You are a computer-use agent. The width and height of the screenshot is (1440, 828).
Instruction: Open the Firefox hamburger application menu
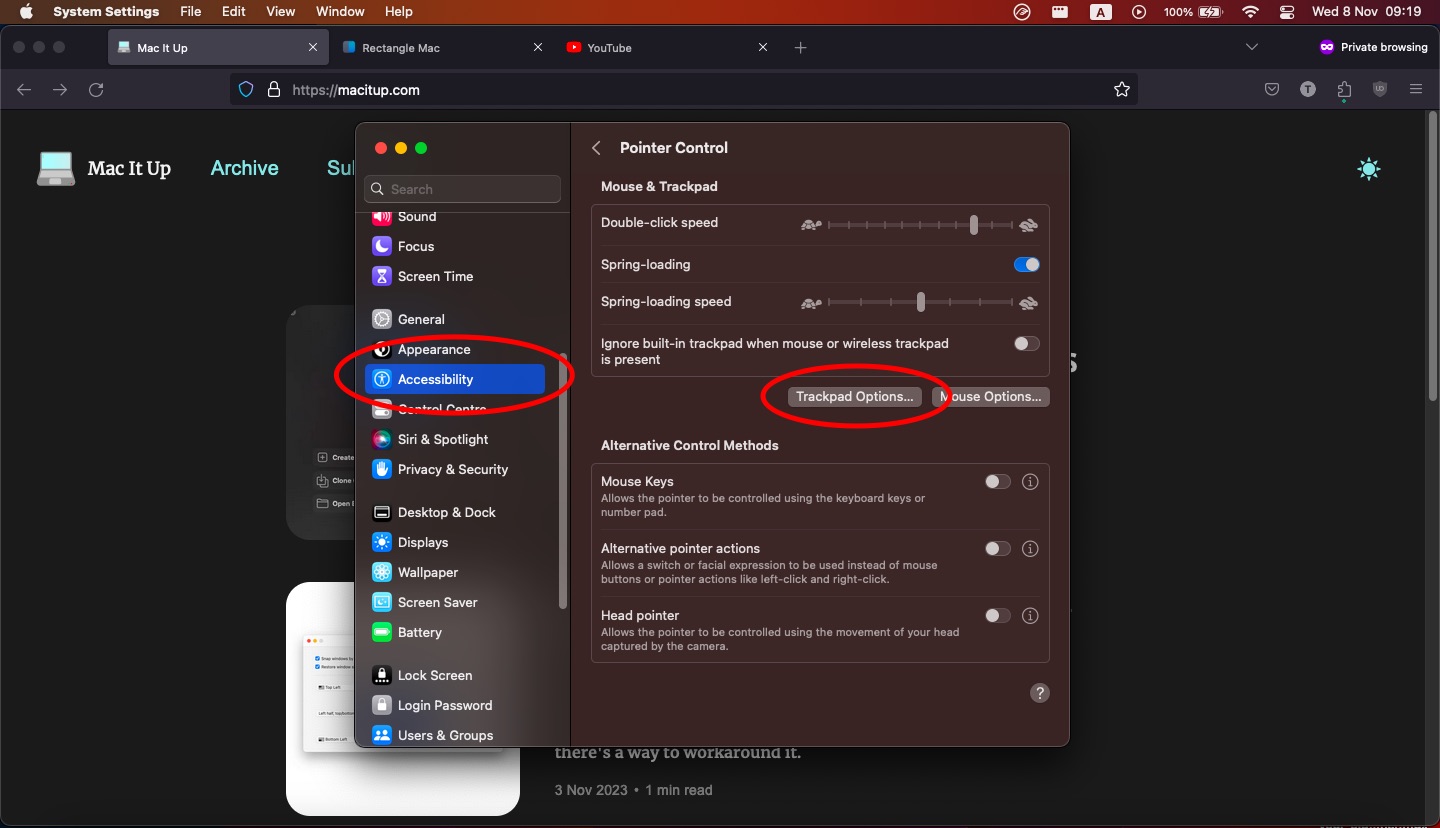pyautogui.click(x=1416, y=90)
